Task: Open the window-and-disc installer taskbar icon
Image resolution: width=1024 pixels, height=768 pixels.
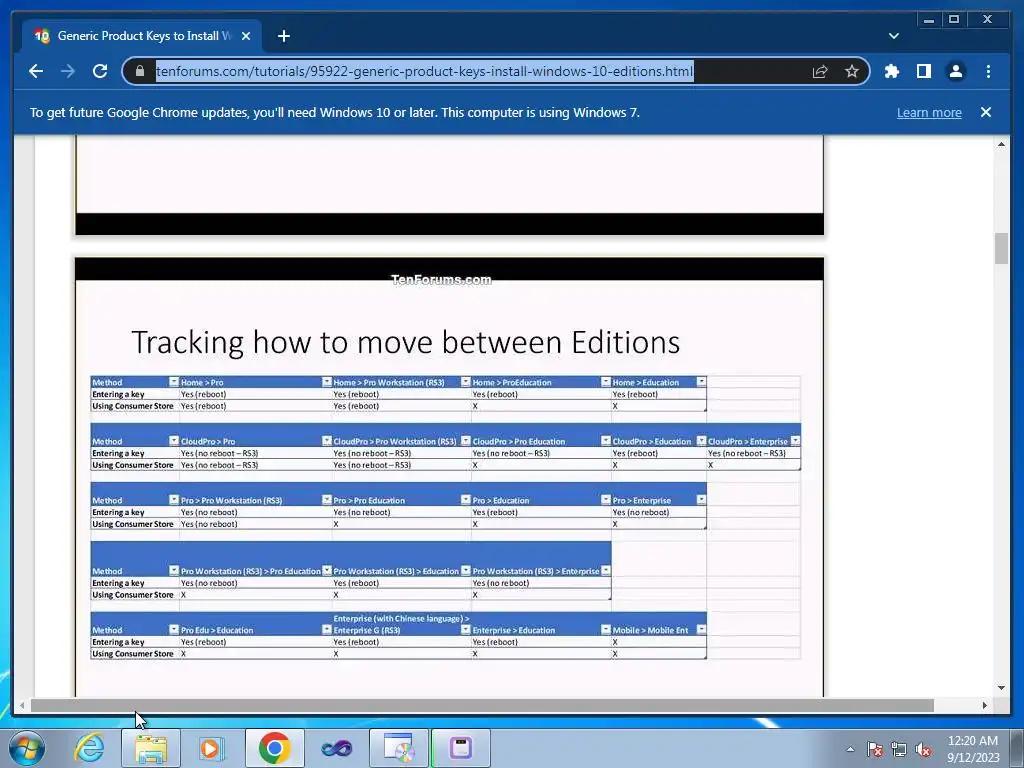Action: point(398,748)
